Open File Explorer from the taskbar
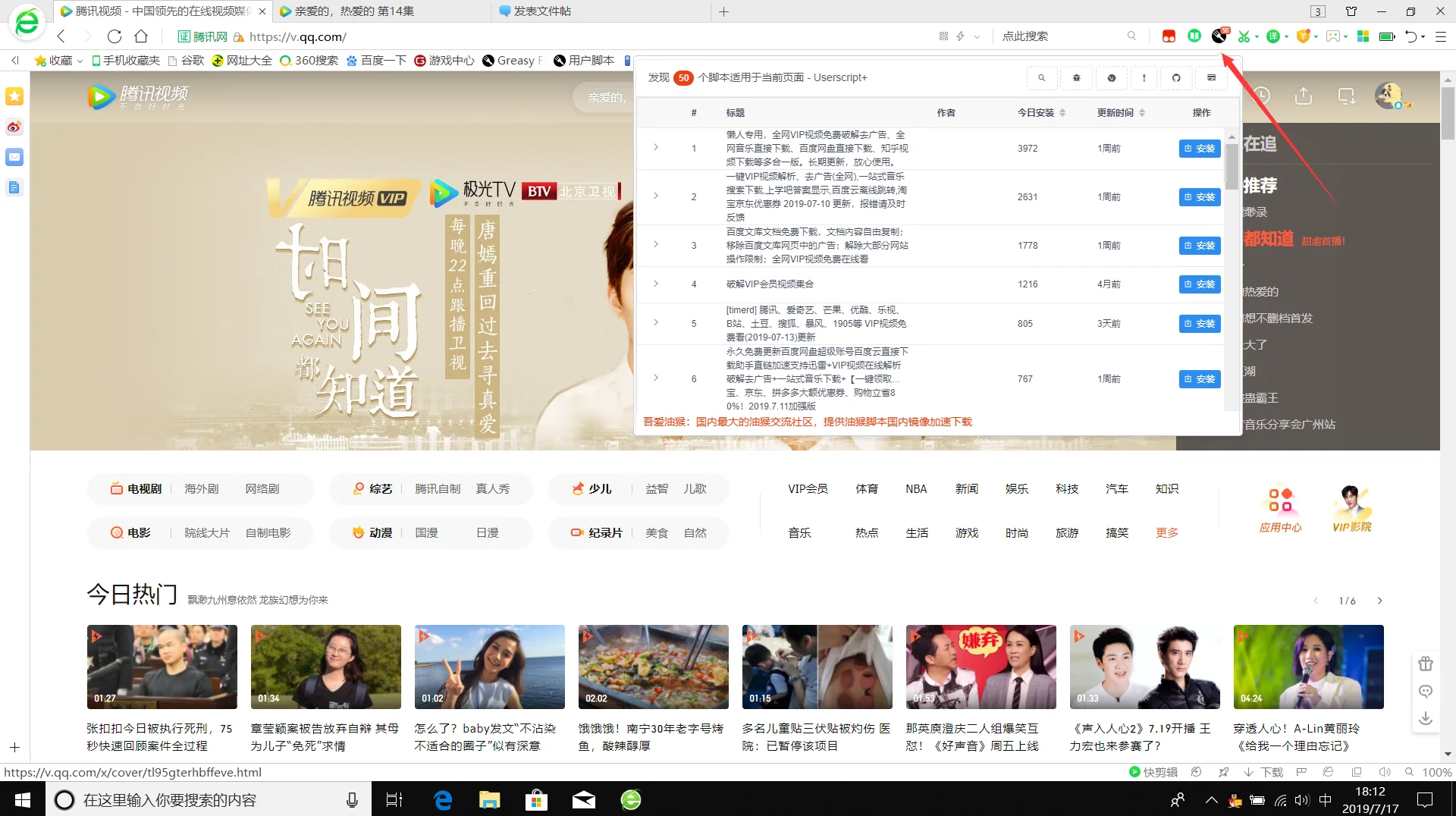The height and width of the screenshot is (816, 1456). click(489, 799)
